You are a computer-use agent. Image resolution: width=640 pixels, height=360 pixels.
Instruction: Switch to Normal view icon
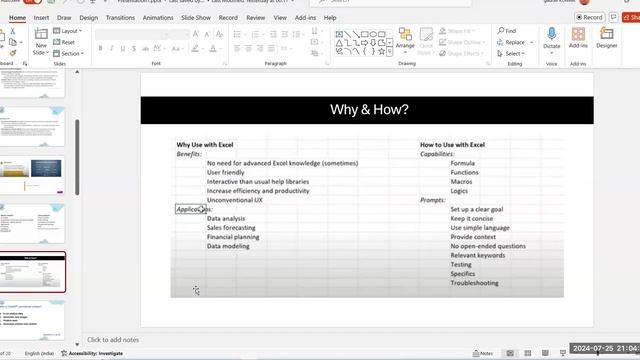point(510,353)
